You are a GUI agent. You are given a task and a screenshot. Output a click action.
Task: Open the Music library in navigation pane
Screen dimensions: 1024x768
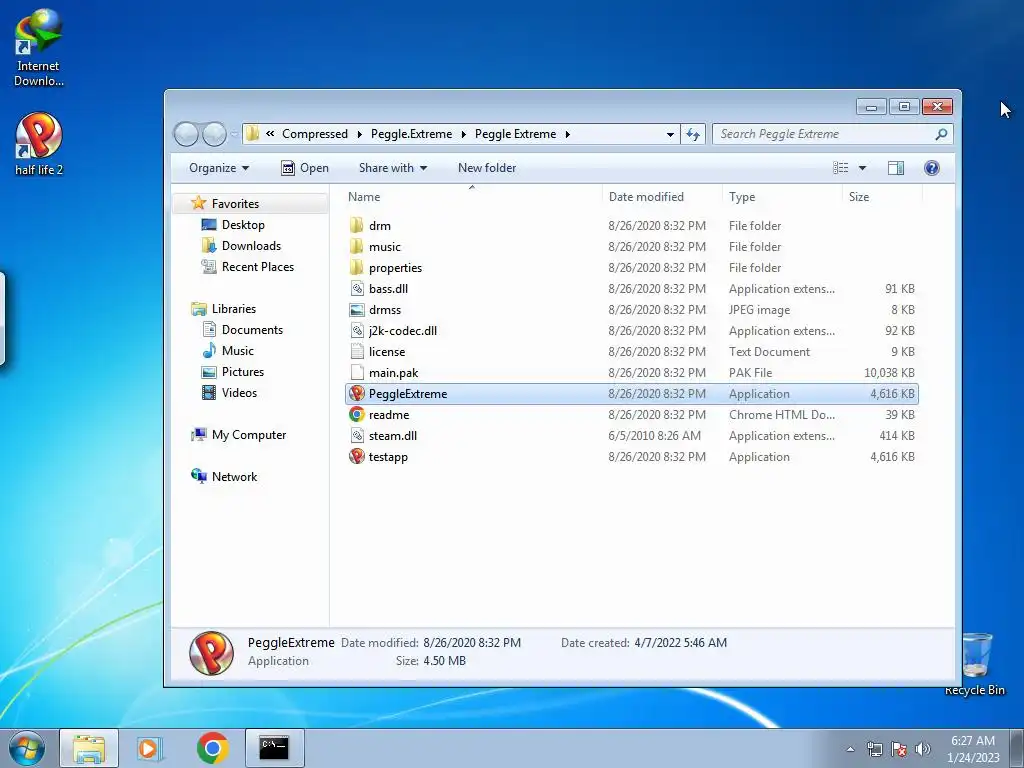[x=238, y=351]
